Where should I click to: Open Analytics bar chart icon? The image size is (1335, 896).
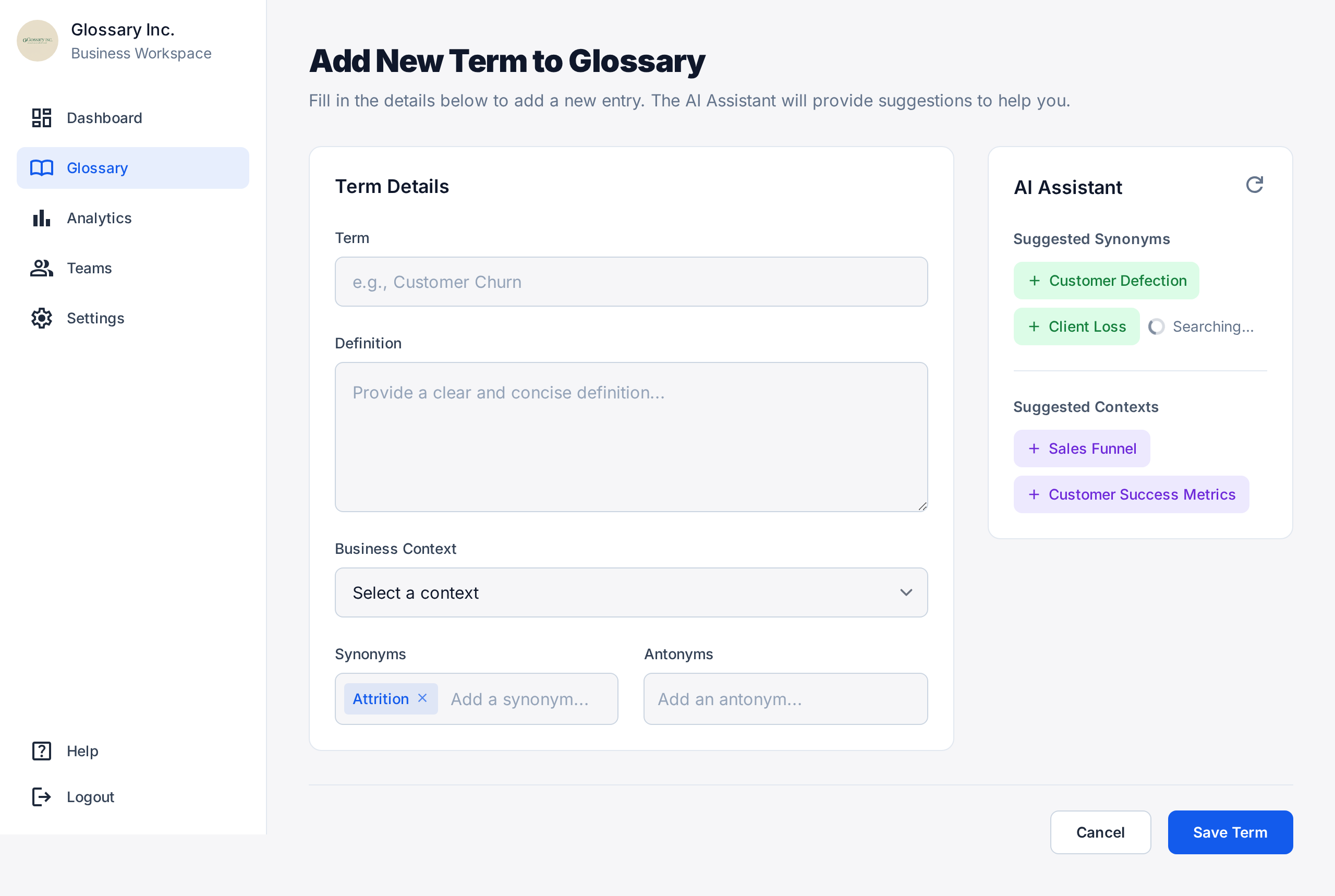42,219
